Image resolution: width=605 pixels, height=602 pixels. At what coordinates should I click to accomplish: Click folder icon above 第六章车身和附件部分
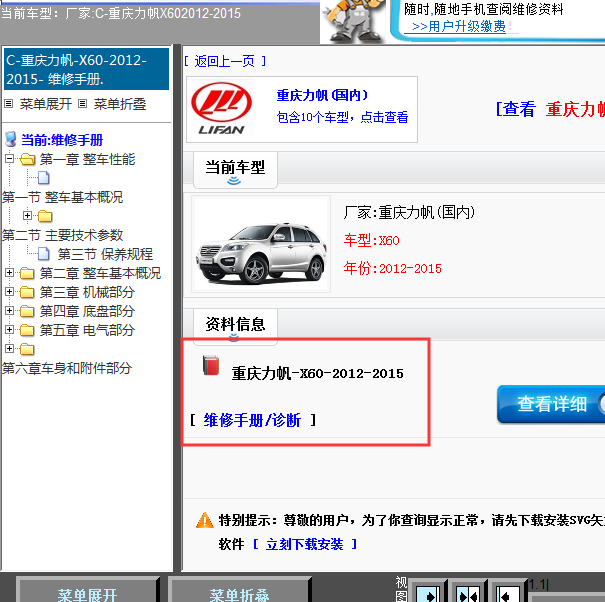[27, 349]
